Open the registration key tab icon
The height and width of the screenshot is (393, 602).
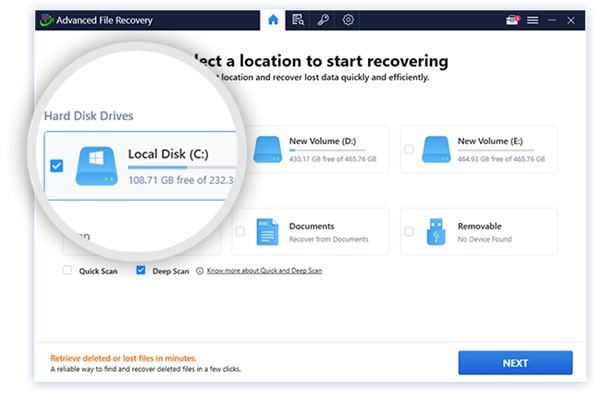tap(323, 20)
